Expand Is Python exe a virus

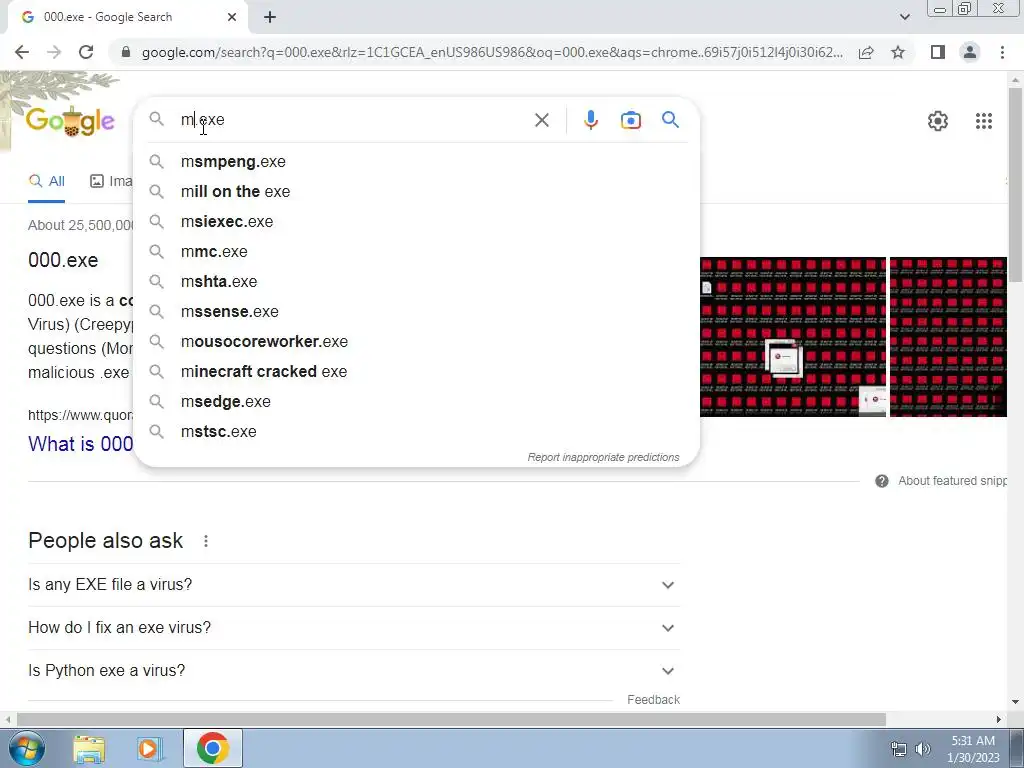point(353,671)
